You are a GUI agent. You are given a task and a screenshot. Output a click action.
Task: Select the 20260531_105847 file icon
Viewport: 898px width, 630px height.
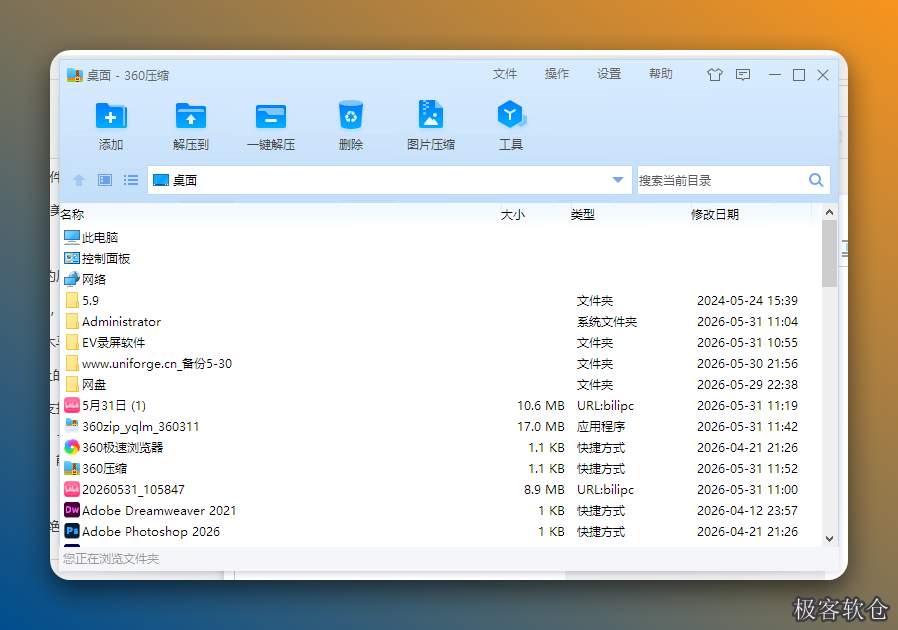(x=72, y=489)
